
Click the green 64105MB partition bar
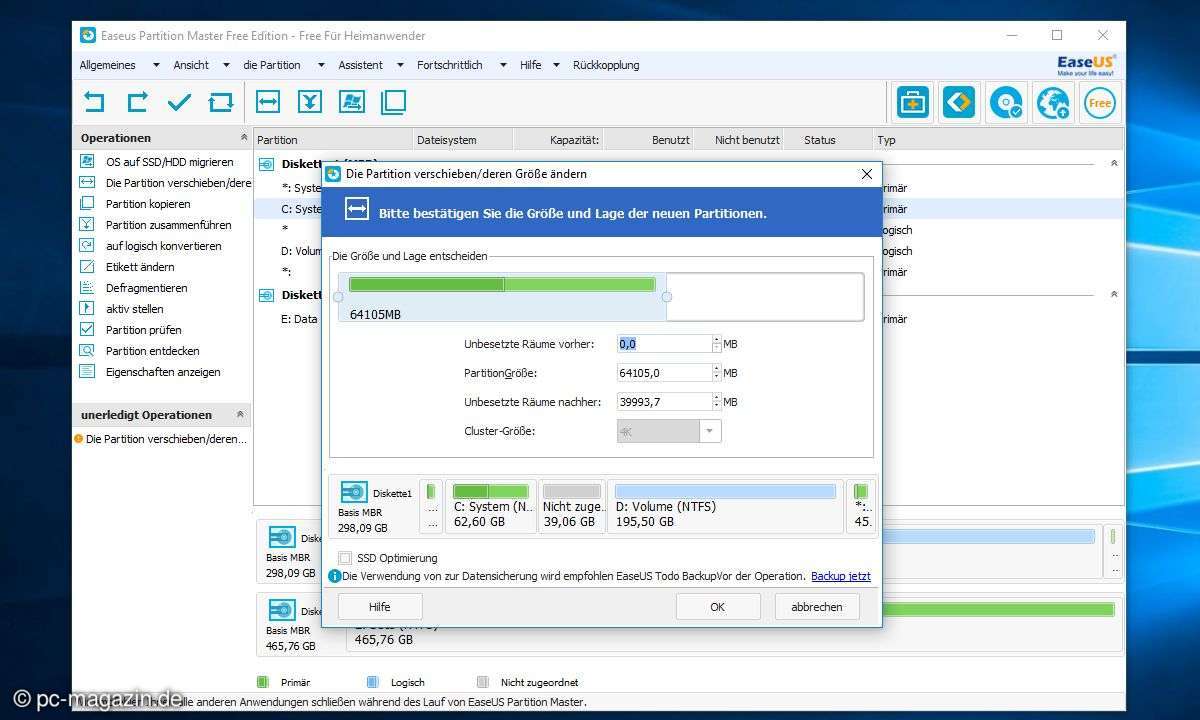click(x=502, y=285)
